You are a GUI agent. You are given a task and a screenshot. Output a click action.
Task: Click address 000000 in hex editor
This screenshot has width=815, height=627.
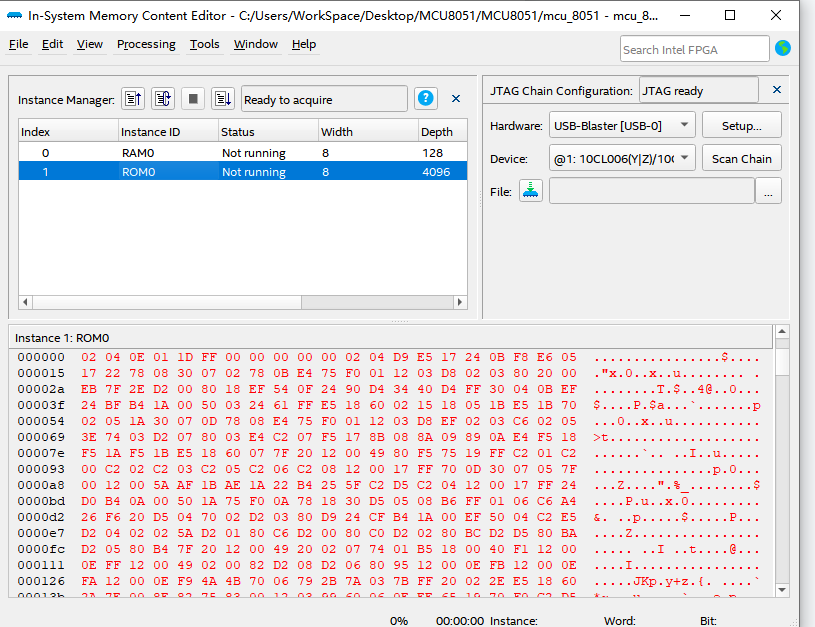pos(41,357)
